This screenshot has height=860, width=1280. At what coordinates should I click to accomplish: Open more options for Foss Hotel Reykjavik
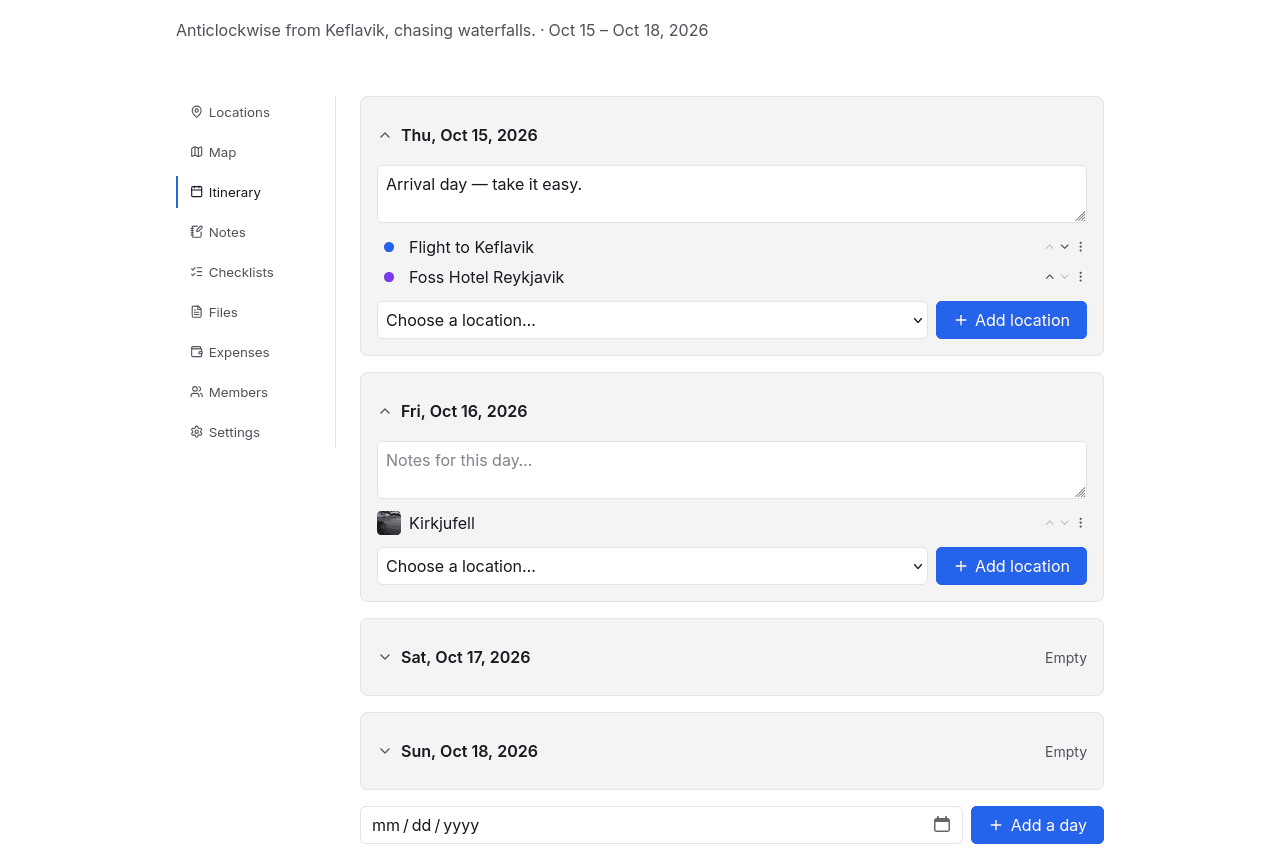(1080, 277)
